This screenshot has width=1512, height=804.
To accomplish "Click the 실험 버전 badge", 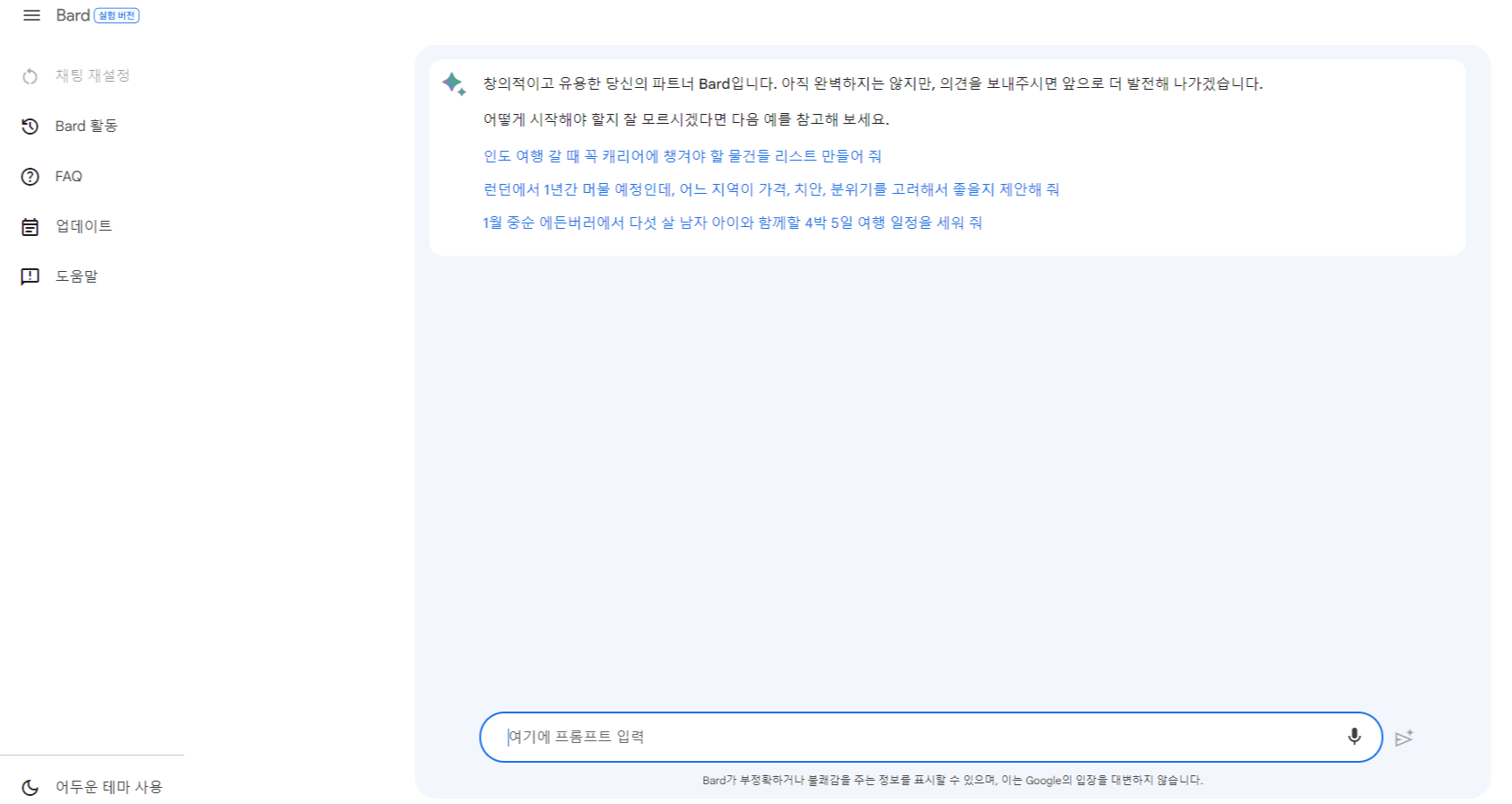I will coord(117,15).
